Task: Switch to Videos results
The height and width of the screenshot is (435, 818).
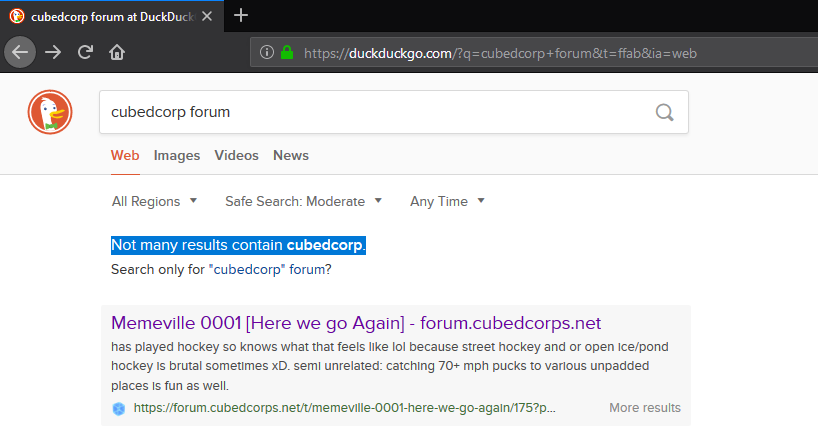Action: pyautogui.click(x=236, y=155)
